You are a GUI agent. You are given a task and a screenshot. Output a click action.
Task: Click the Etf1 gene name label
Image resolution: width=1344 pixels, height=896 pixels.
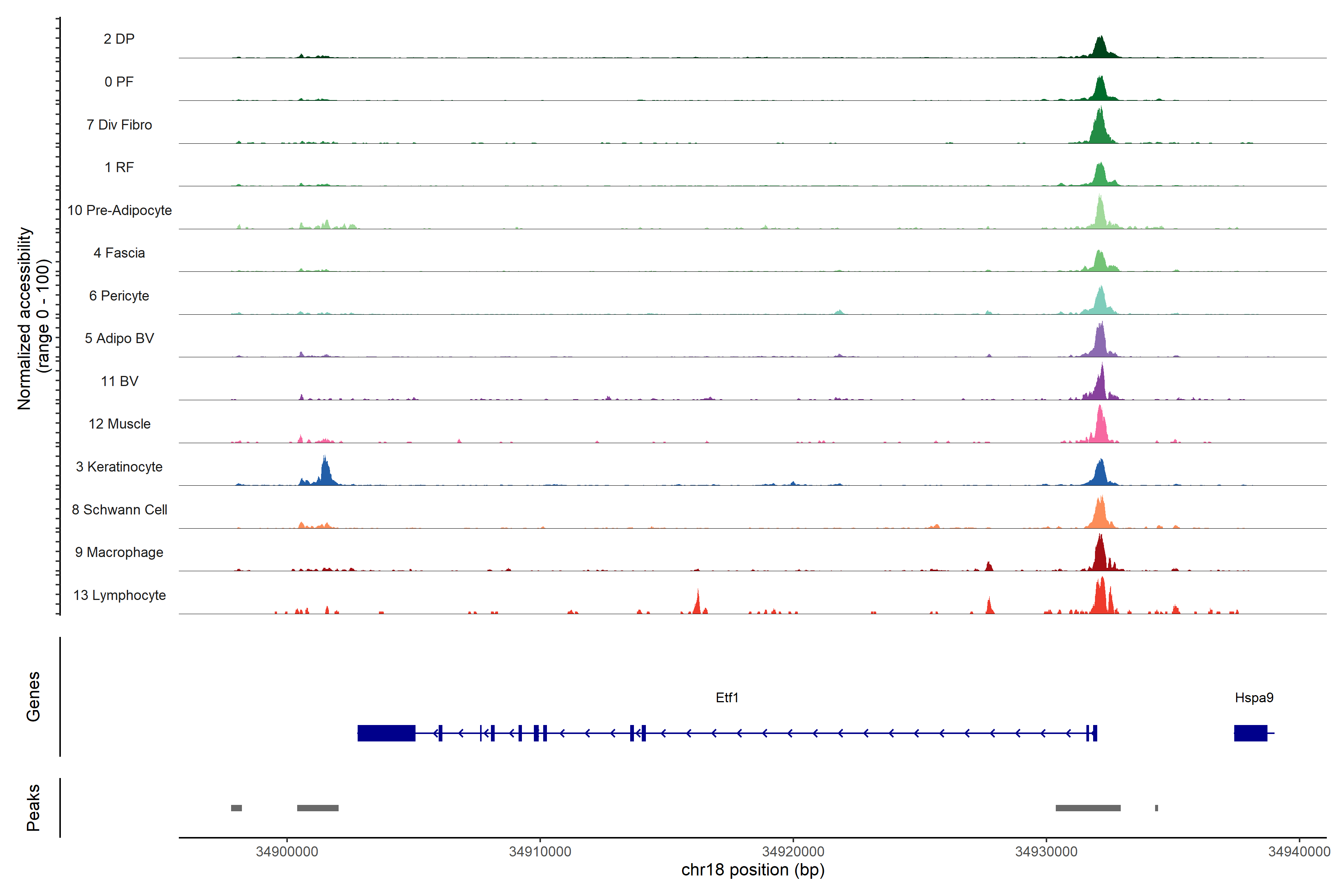pos(727,697)
